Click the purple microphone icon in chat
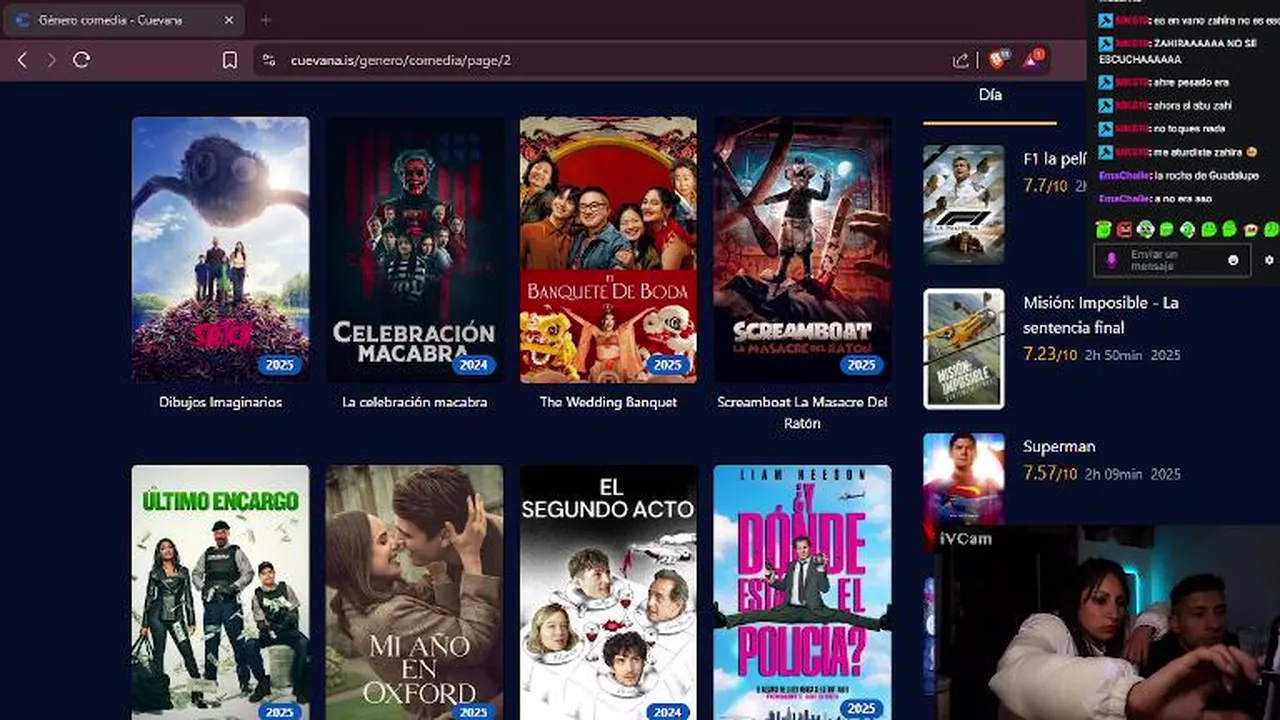The height and width of the screenshot is (720, 1280). (1110, 260)
